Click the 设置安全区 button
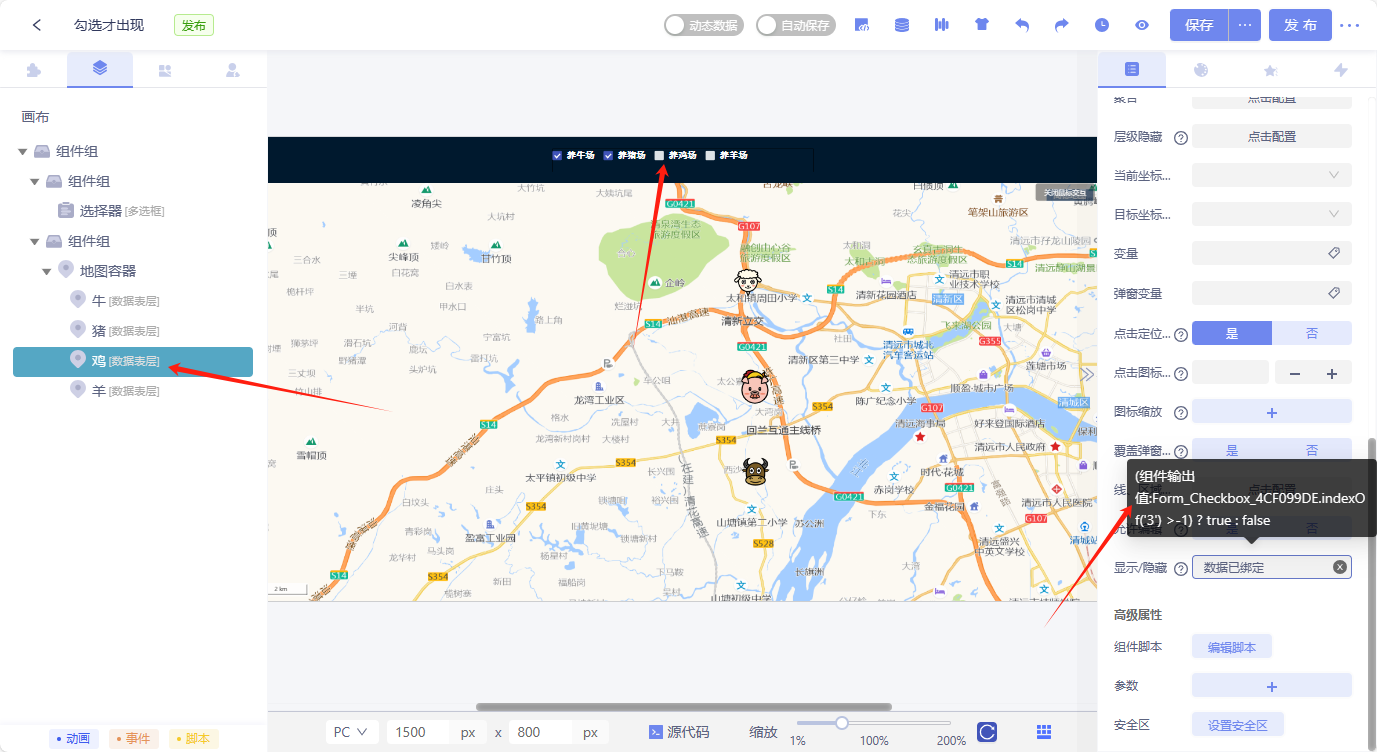1377x752 pixels. pyautogui.click(x=1238, y=725)
